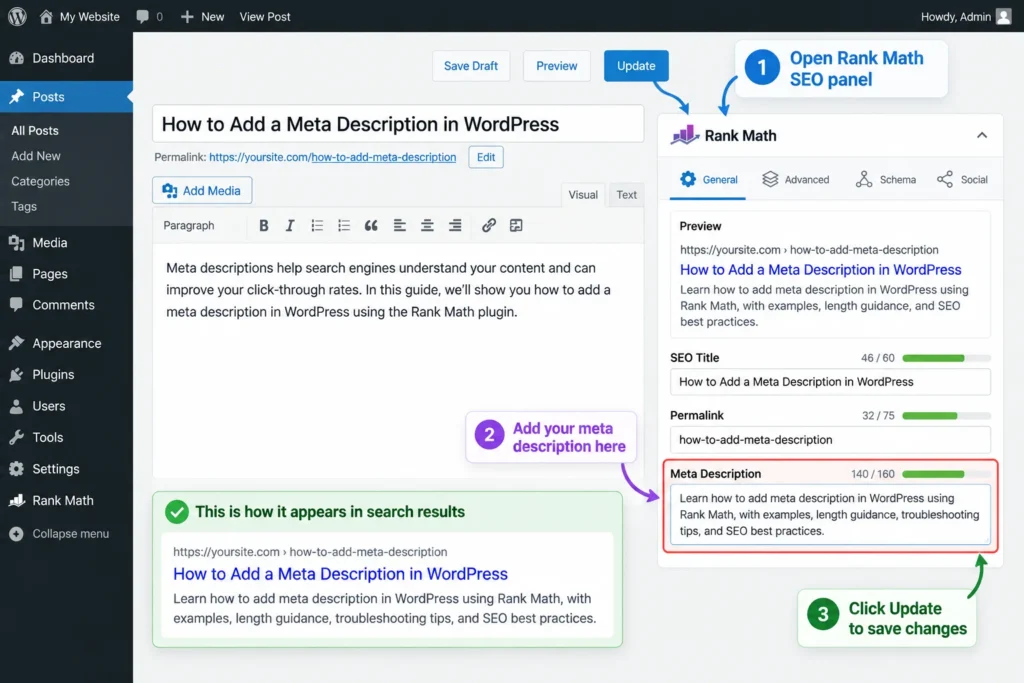The width and height of the screenshot is (1024, 683).
Task: Toggle the toolbar table/kitchen sink icon
Action: point(516,225)
